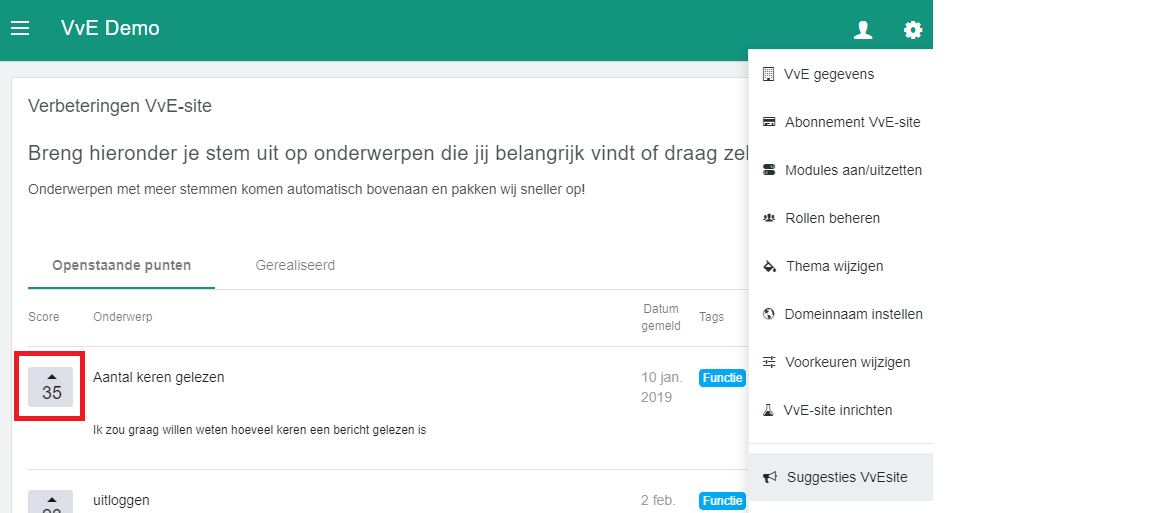Click the paint bucket icon beside Thema wijzigen
1158x513 pixels.
tap(769, 266)
